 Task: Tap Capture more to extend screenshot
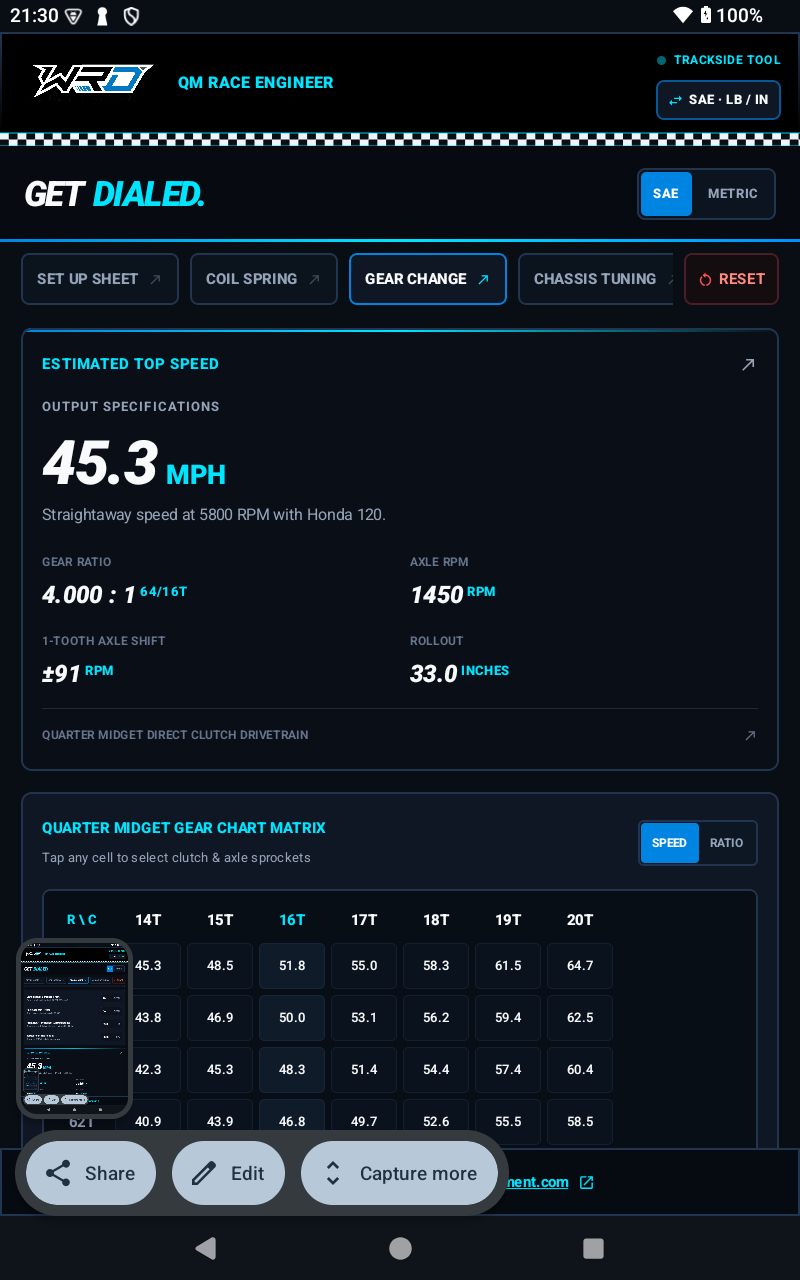point(399,1174)
